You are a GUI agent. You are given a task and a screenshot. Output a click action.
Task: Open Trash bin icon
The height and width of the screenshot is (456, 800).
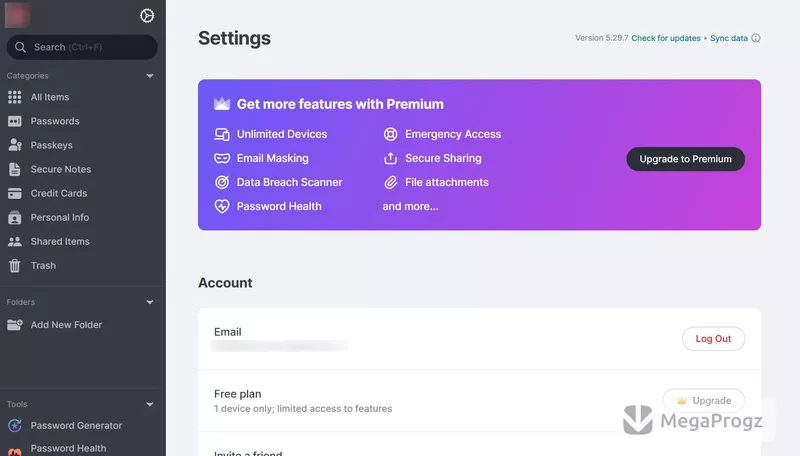click(15, 266)
